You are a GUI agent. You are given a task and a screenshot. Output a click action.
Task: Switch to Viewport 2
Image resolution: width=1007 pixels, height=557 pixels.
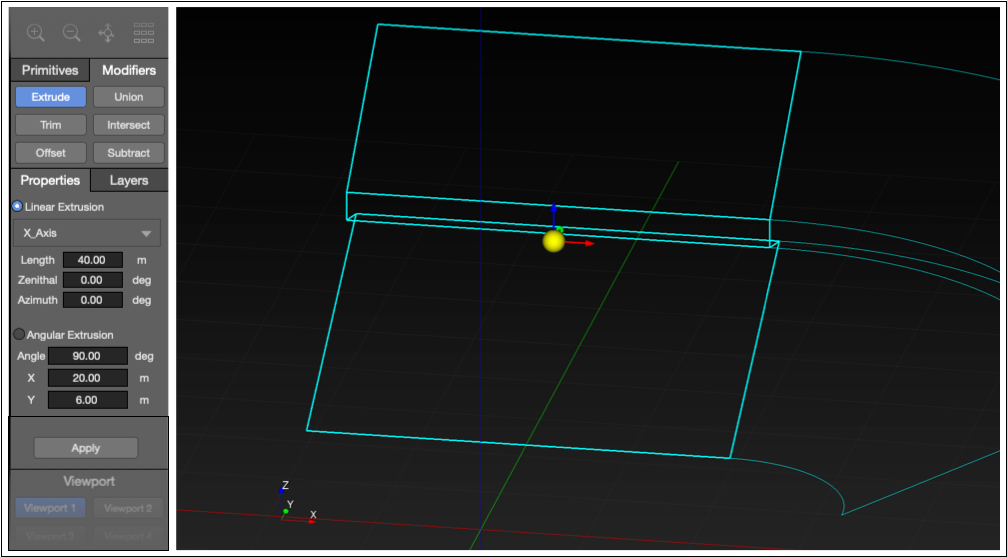[128, 508]
